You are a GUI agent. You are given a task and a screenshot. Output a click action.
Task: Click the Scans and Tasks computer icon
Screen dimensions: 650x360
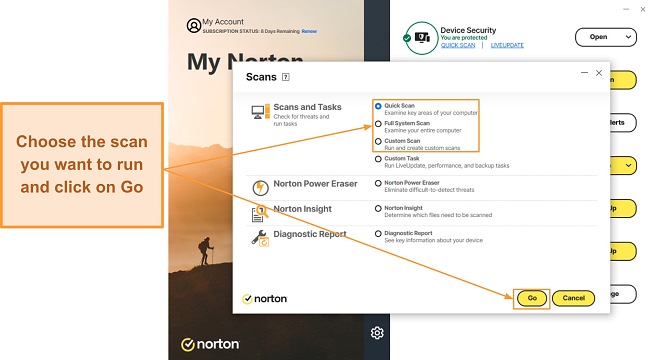260,112
